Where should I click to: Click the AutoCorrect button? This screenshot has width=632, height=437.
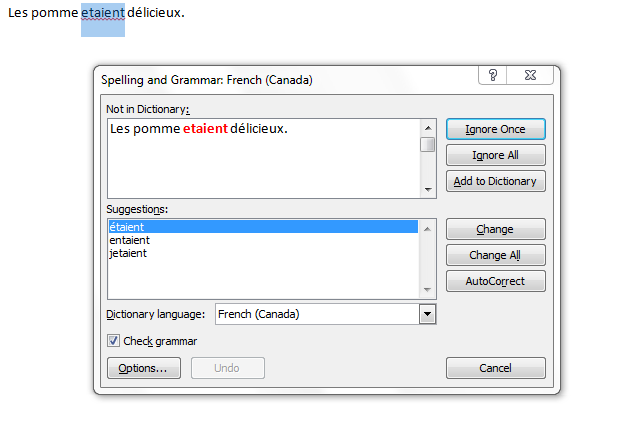[x=495, y=281]
